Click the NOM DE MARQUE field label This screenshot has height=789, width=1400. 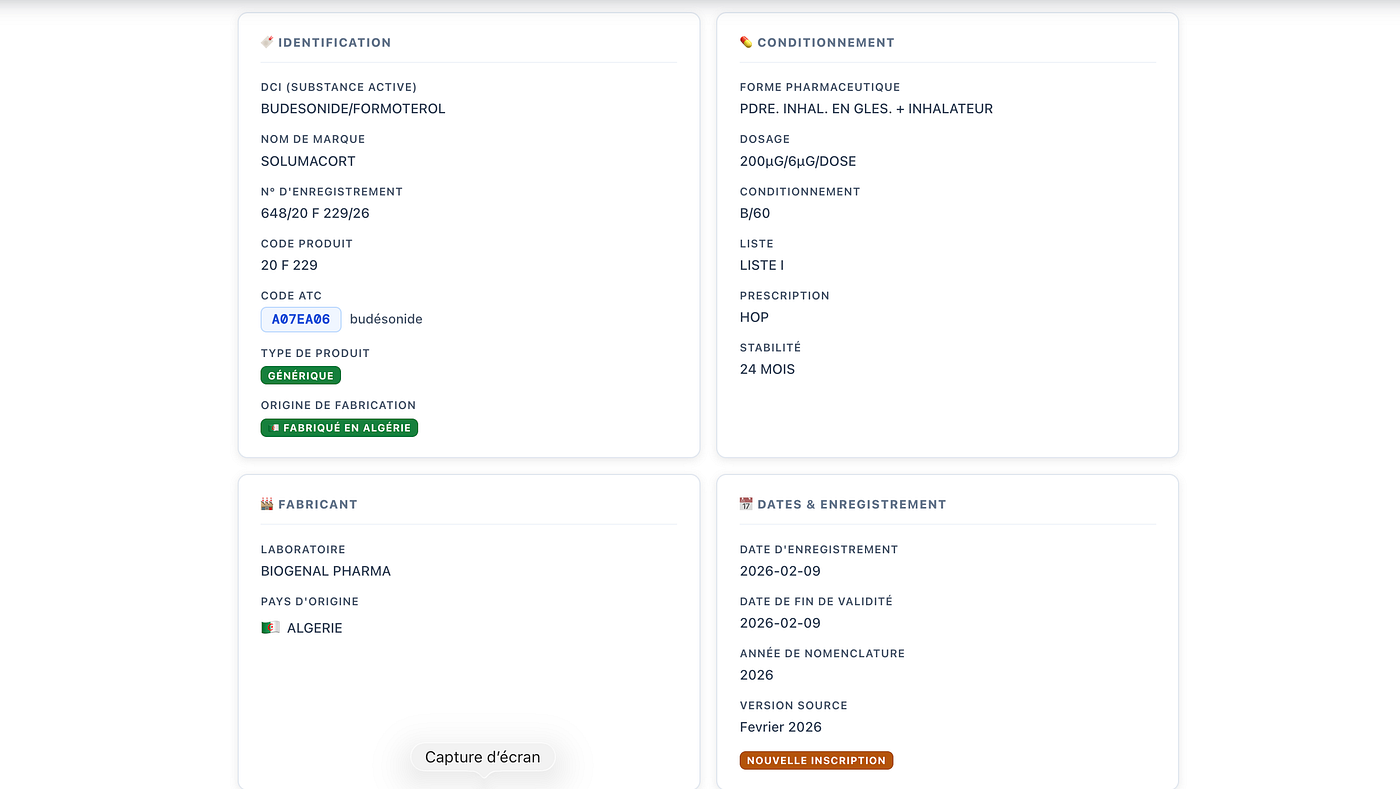313,139
